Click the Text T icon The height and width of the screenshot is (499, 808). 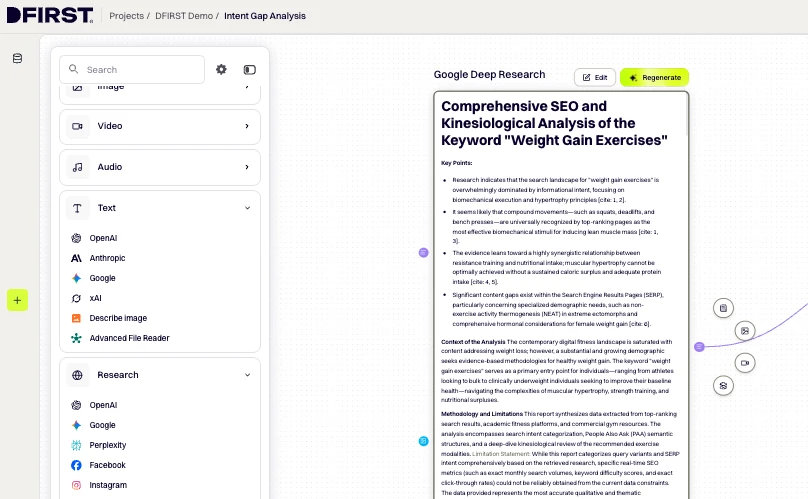77,208
